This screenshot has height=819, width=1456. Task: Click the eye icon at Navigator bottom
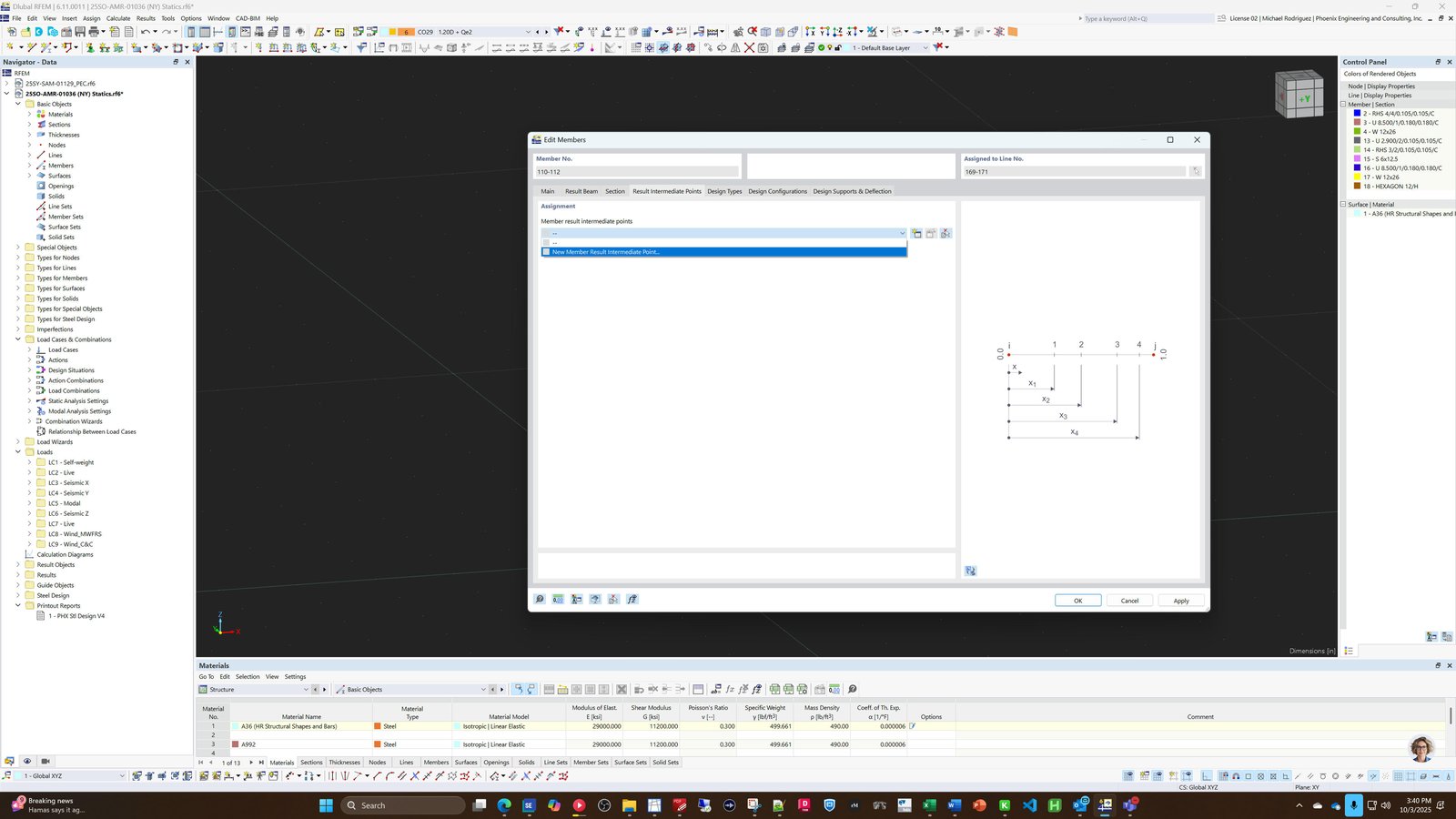[27, 761]
